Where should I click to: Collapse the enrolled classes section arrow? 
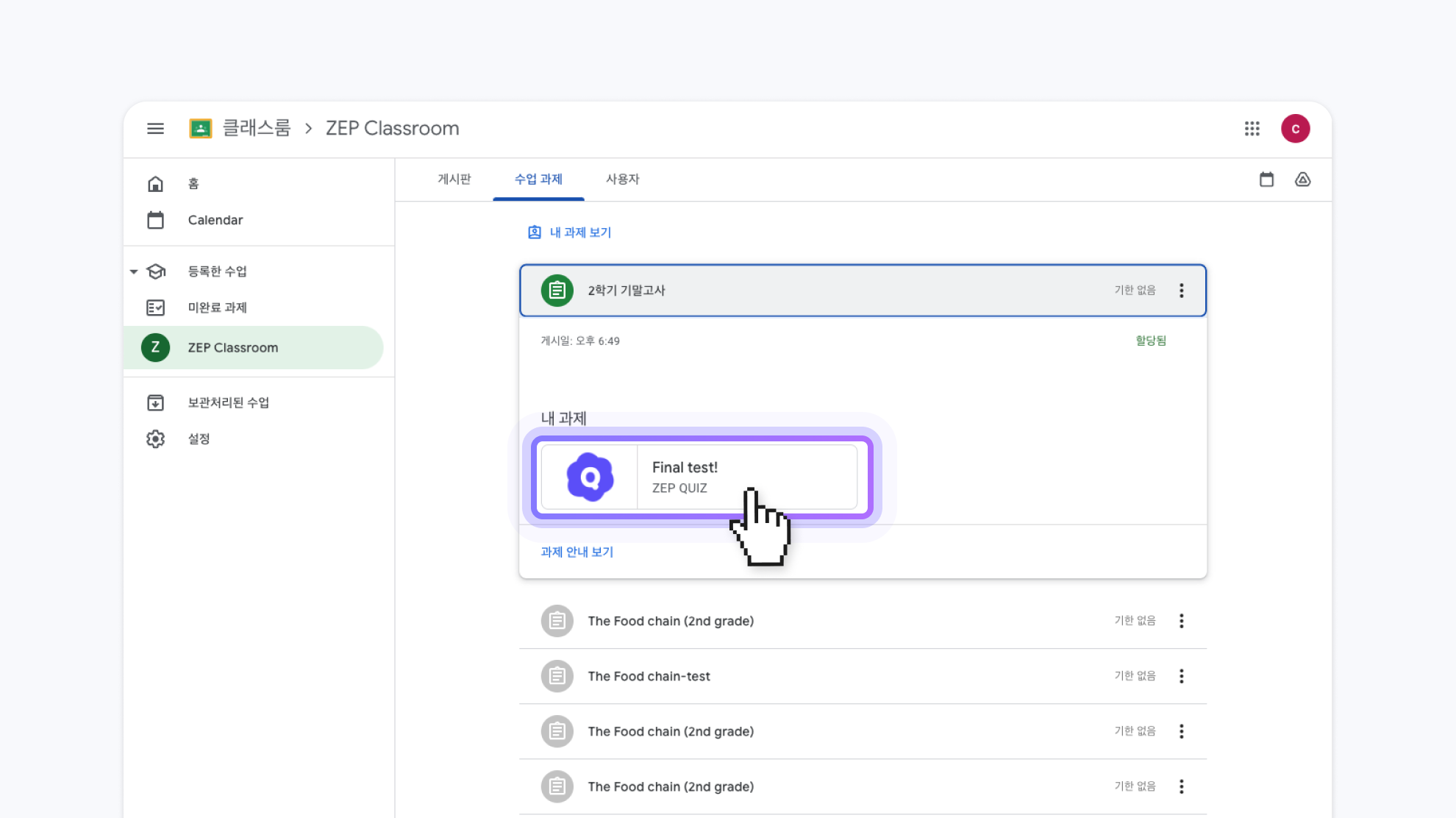click(x=134, y=271)
